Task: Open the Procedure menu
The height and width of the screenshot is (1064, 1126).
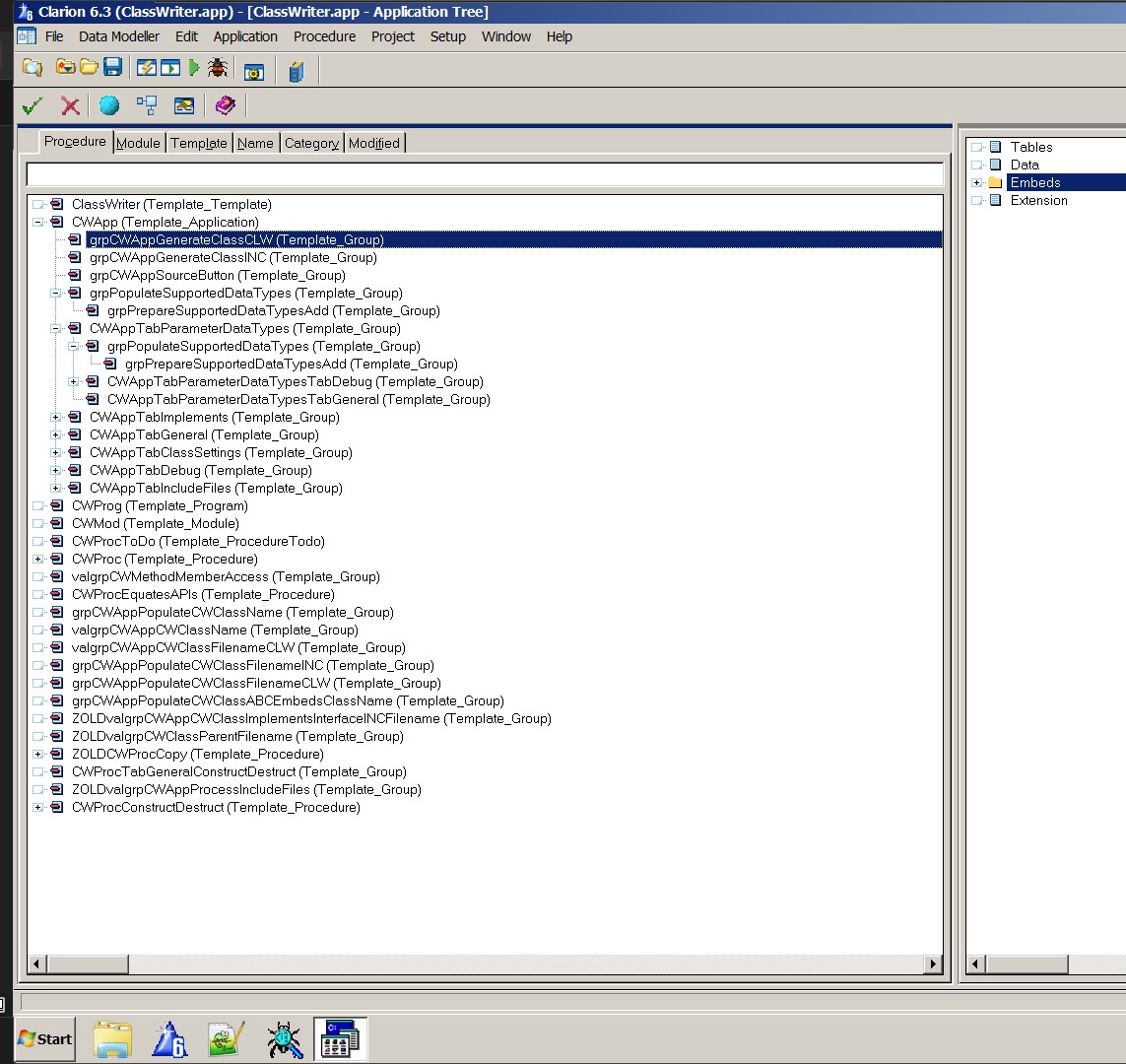Action: coord(324,36)
